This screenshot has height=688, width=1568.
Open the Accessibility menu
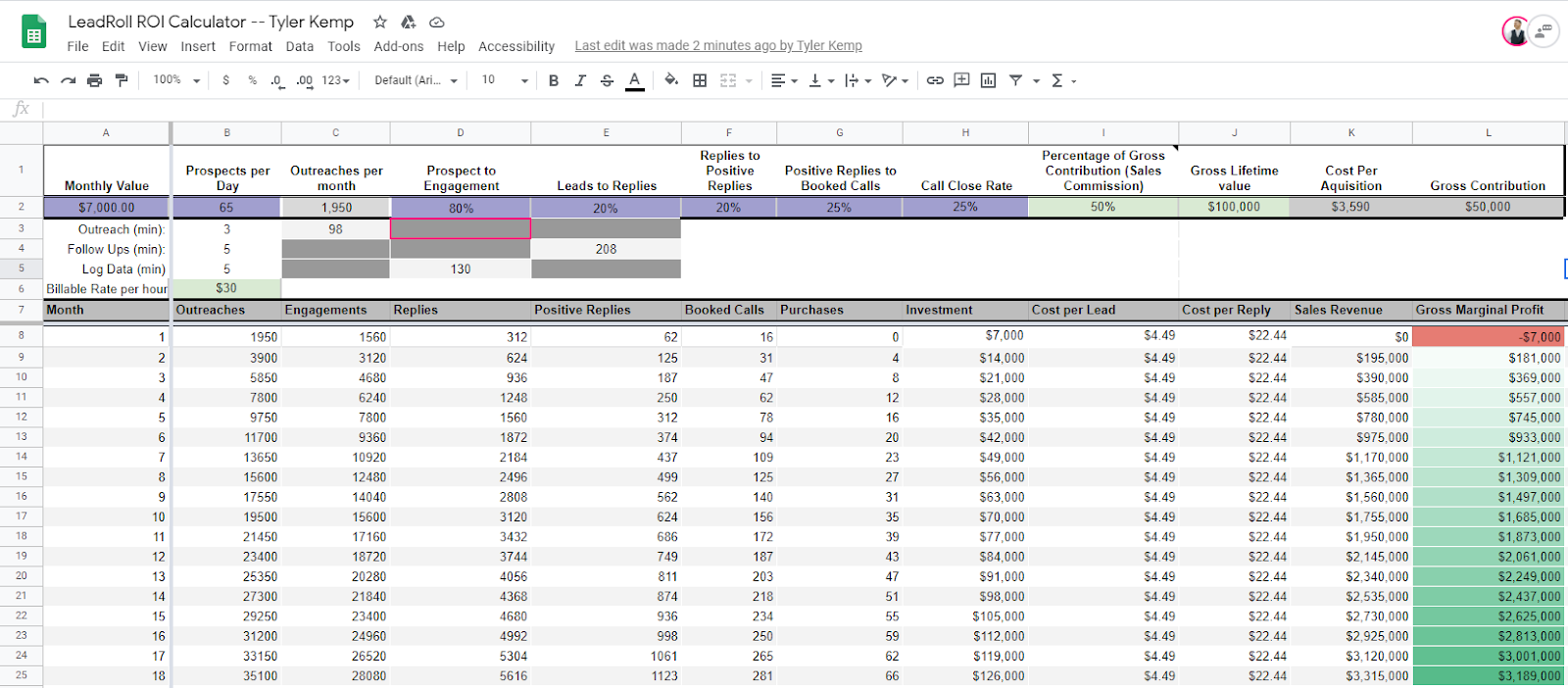tap(515, 46)
